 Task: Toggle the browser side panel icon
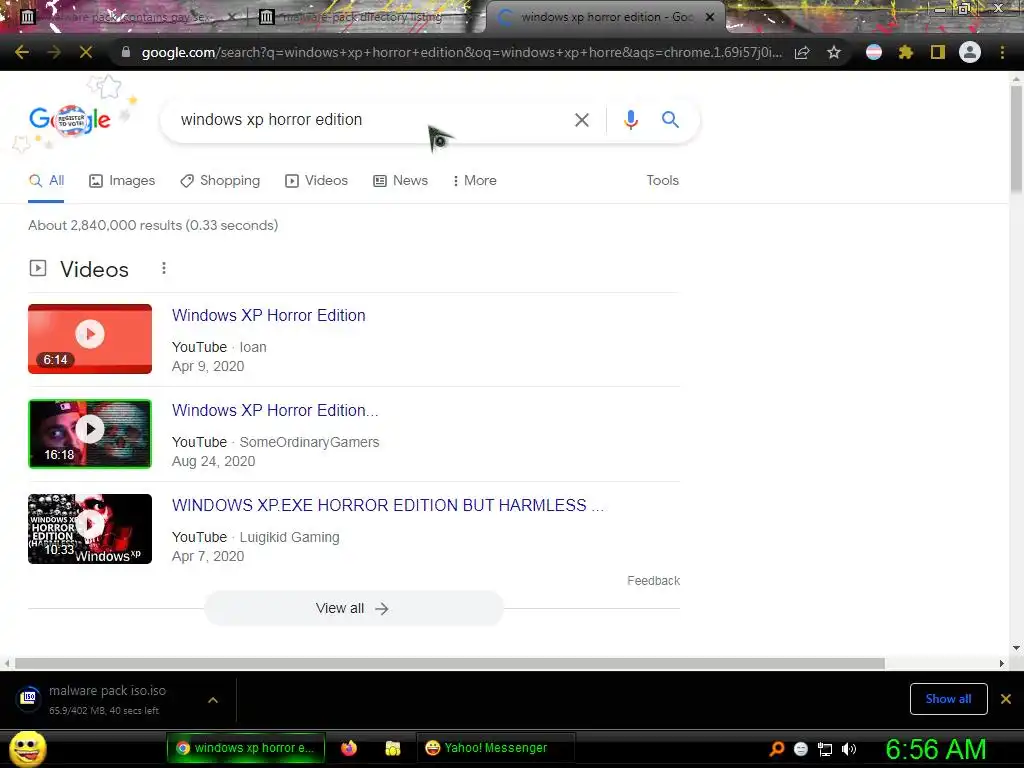click(x=938, y=52)
